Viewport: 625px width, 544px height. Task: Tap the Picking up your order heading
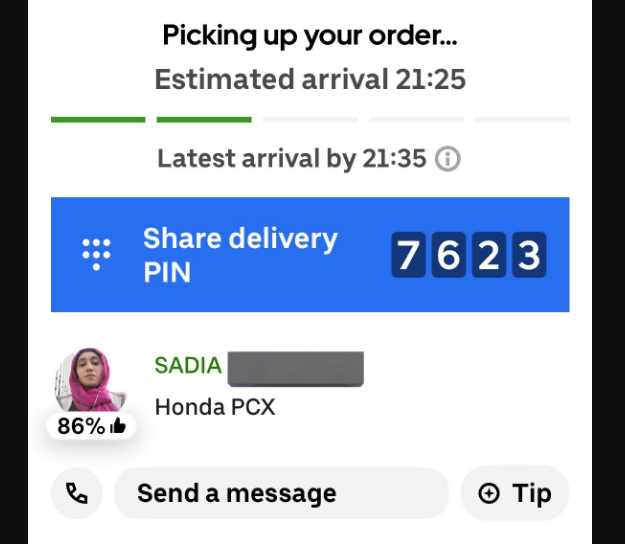coord(310,36)
